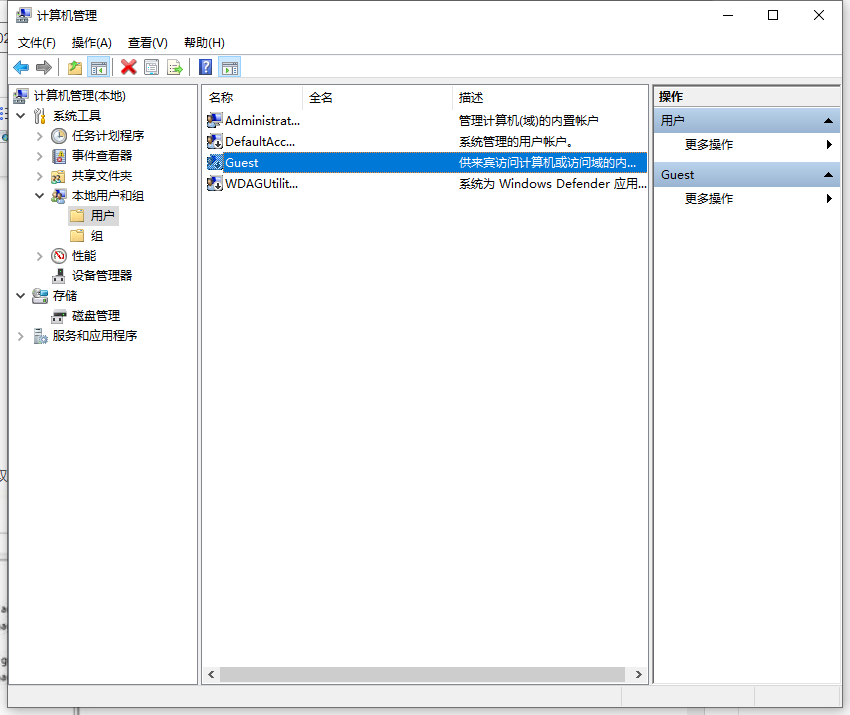Open the 操作(A) menu
This screenshot has width=850, height=715.
tap(91, 43)
